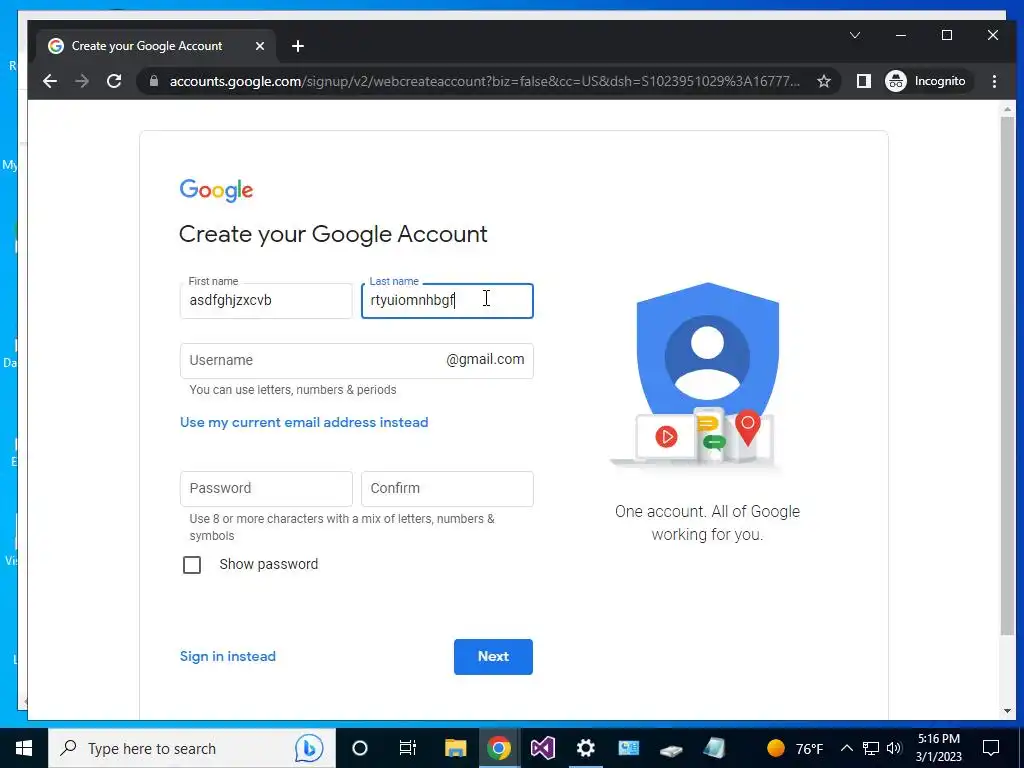Click the padlock site info icon
Image resolution: width=1024 pixels, height=768 pixels.
pos(154,81)
